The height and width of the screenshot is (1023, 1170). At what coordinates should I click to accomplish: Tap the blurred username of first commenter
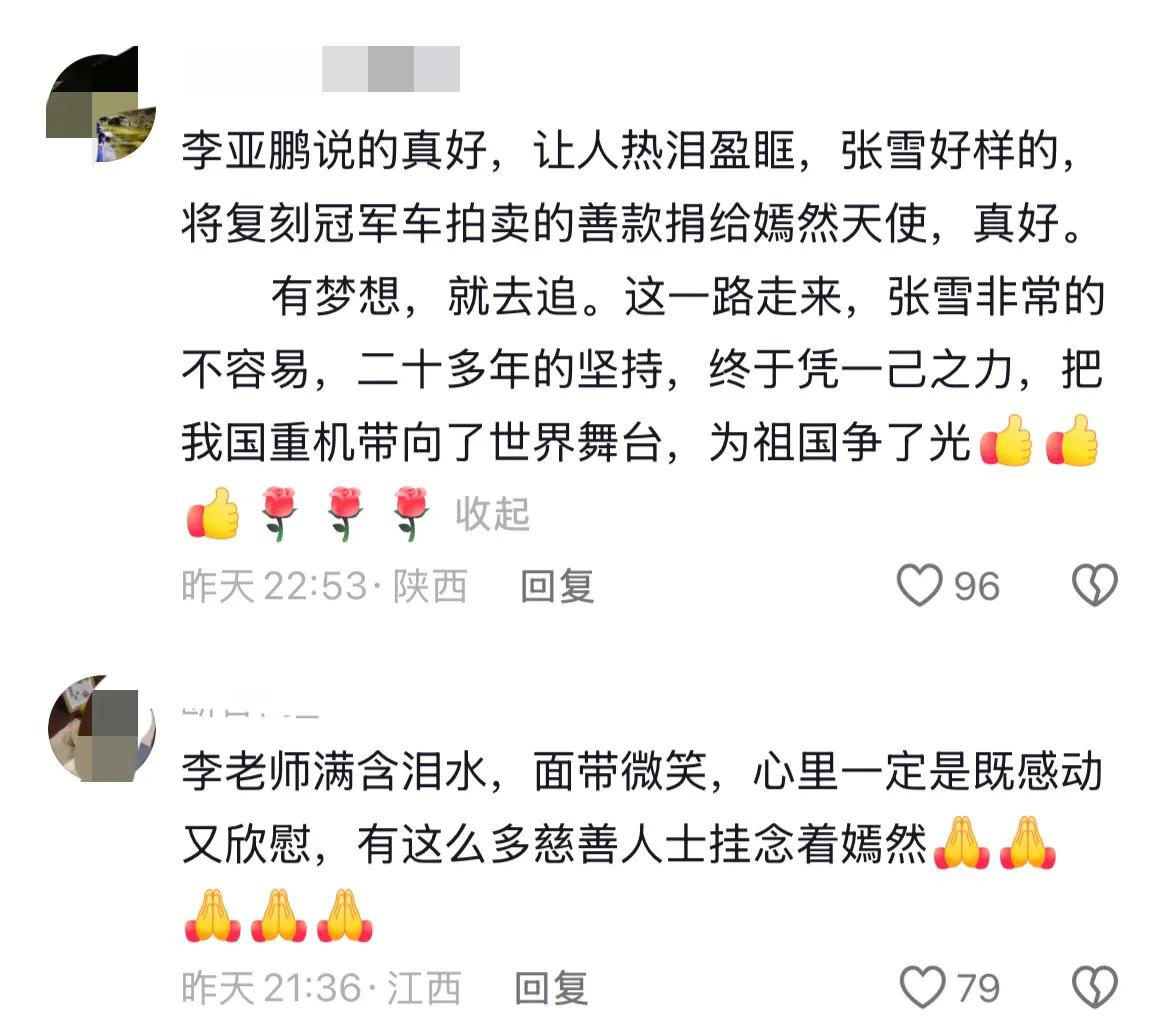click(322, 69)
